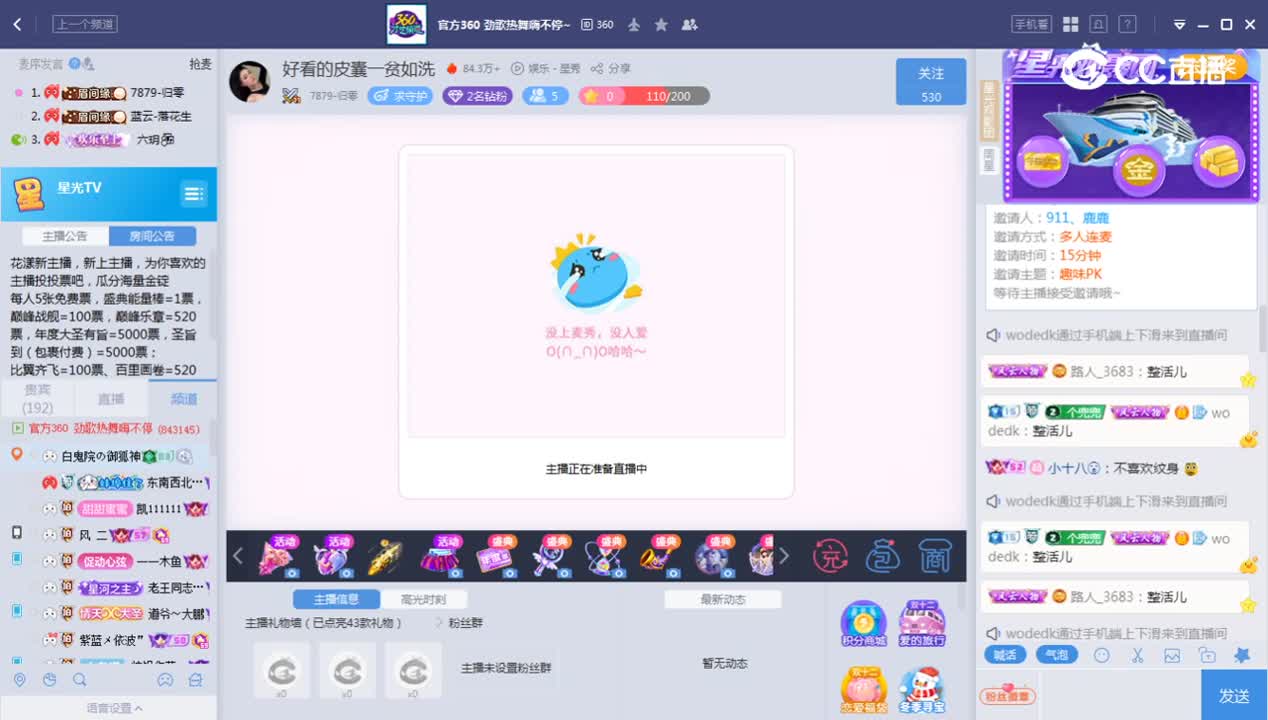Screen dimensions: 1268x720
Task: Click the 110/200 star progress bar
Action: point(645,96)
